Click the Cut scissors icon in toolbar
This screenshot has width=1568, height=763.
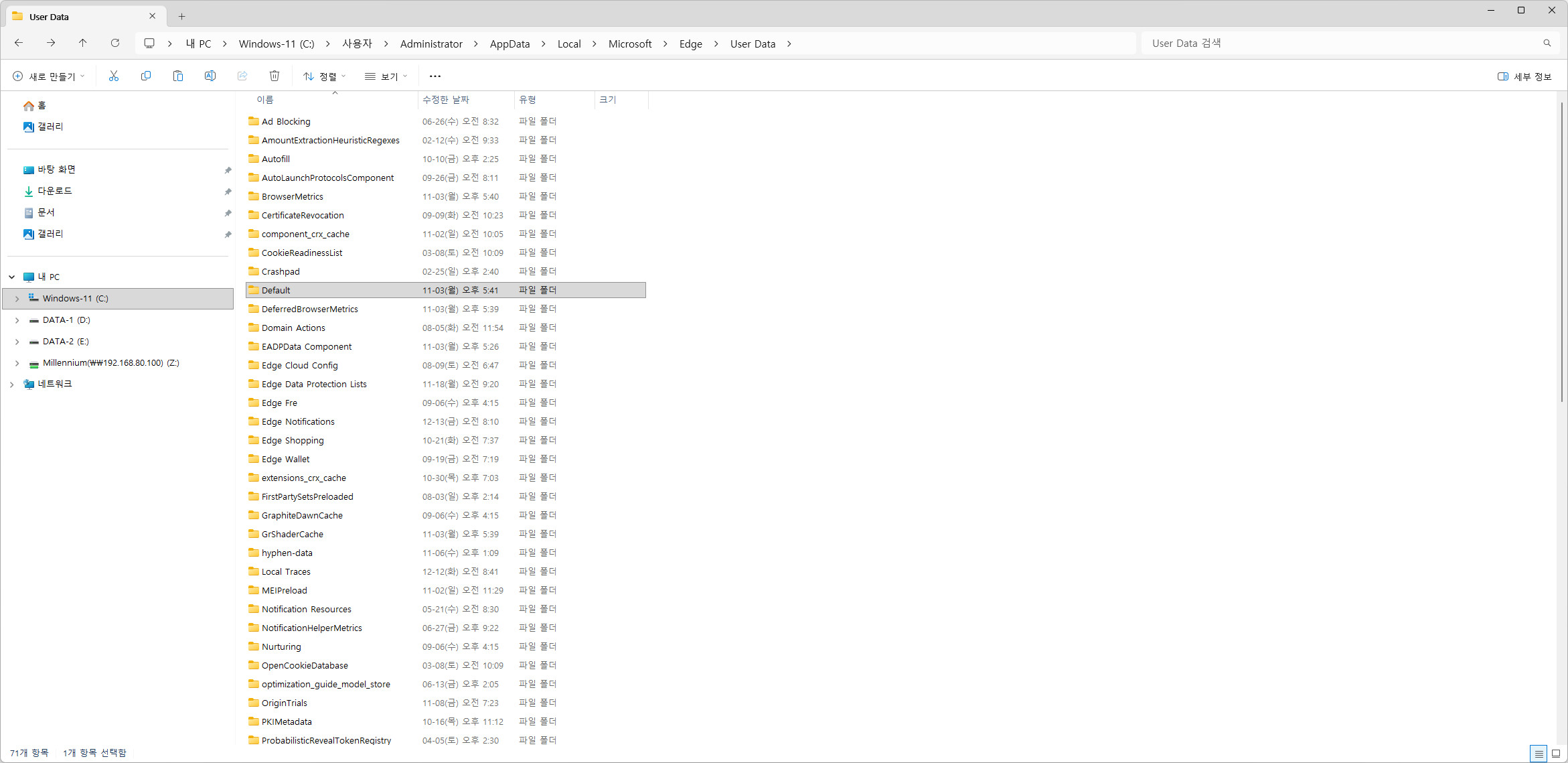click(x=114, y=76)
